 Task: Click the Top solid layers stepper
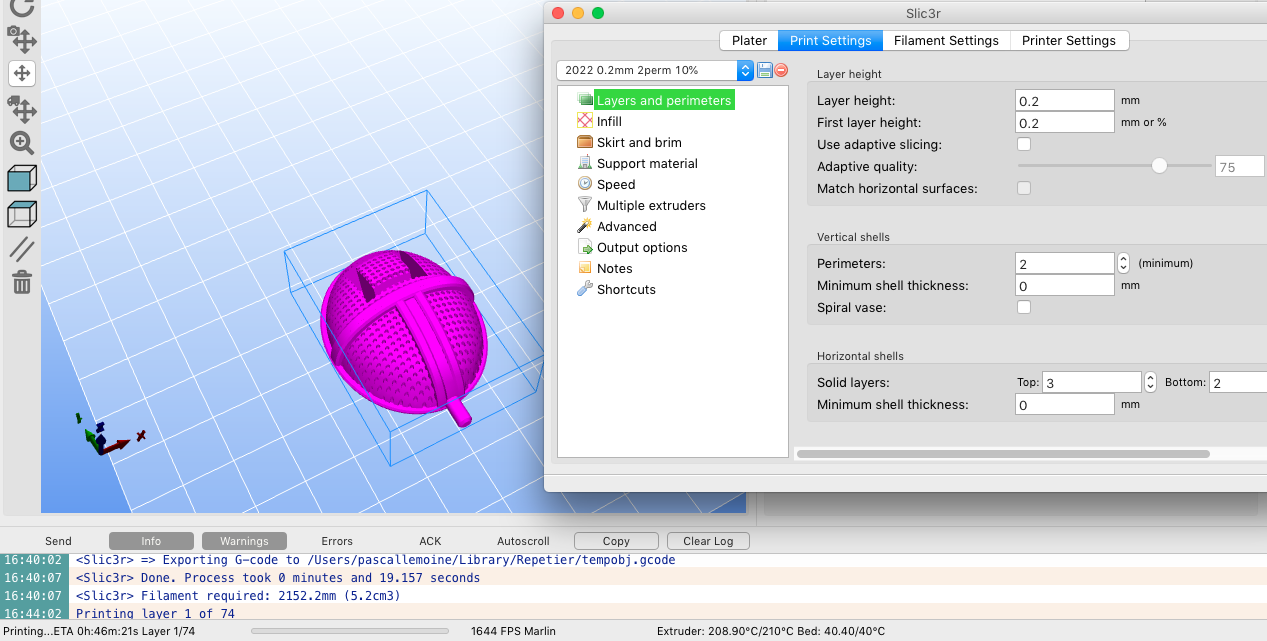coord(1150,382)
